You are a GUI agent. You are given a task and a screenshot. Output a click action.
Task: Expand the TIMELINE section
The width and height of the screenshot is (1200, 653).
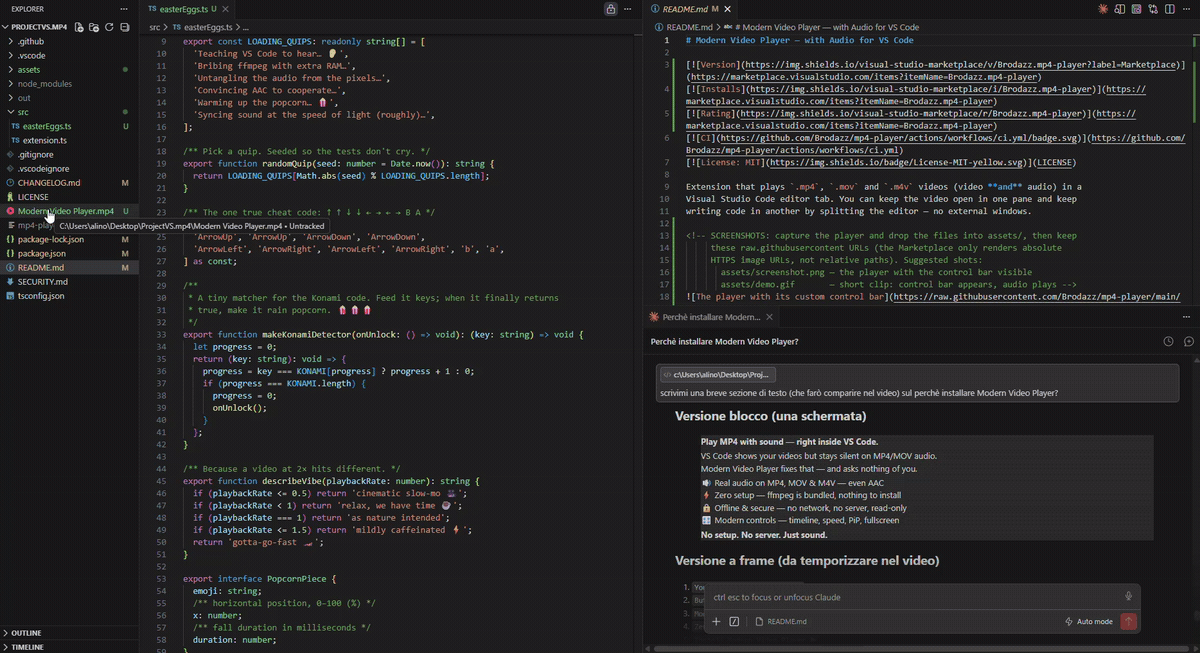(x=69, y=647)
